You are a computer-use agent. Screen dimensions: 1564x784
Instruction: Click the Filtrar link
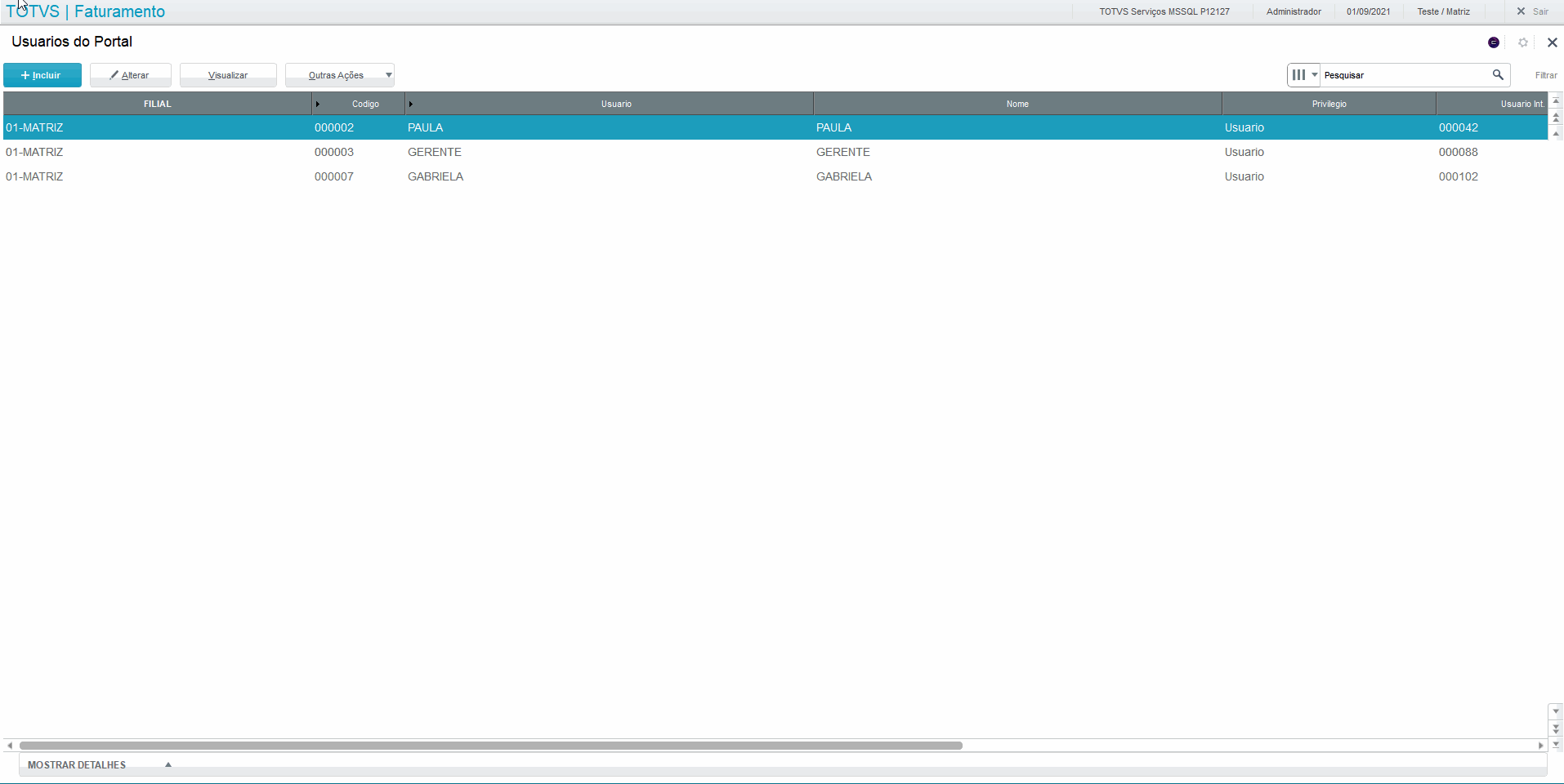click(1545, 75)
